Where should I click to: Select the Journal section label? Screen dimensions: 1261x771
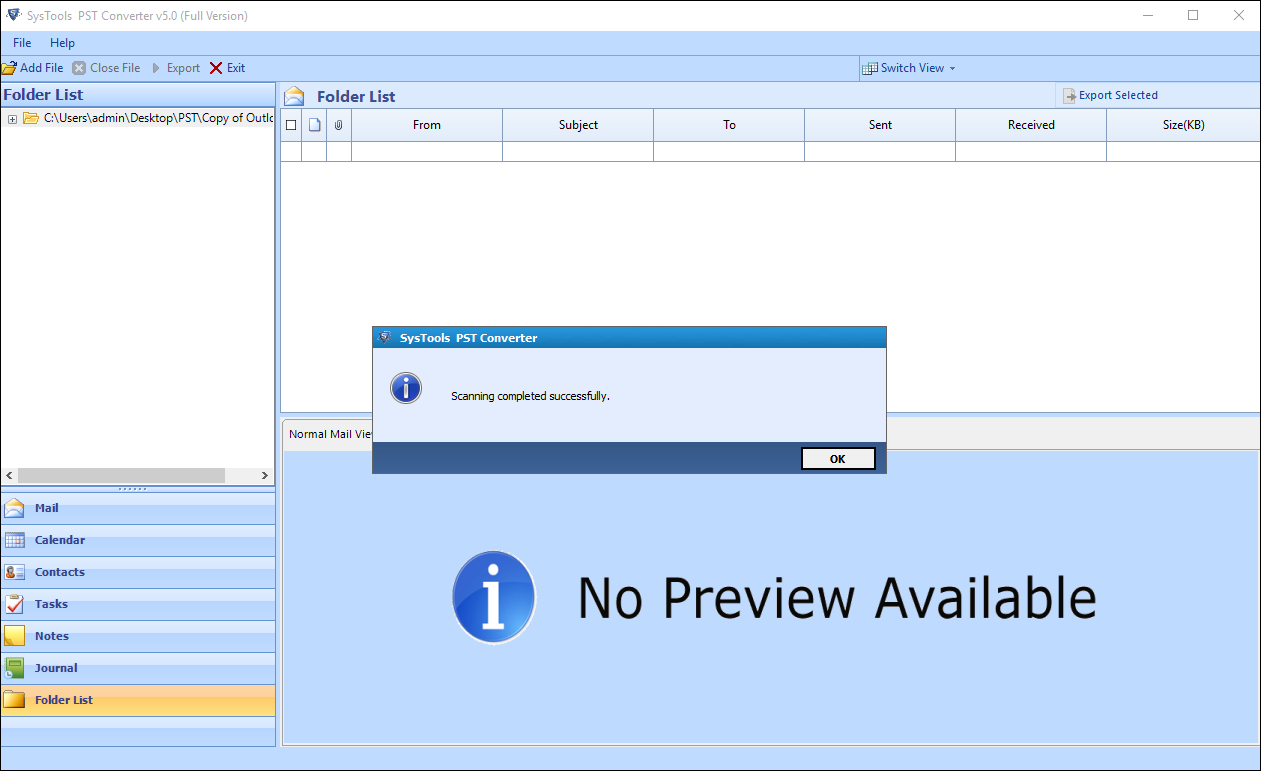[56, 668]
